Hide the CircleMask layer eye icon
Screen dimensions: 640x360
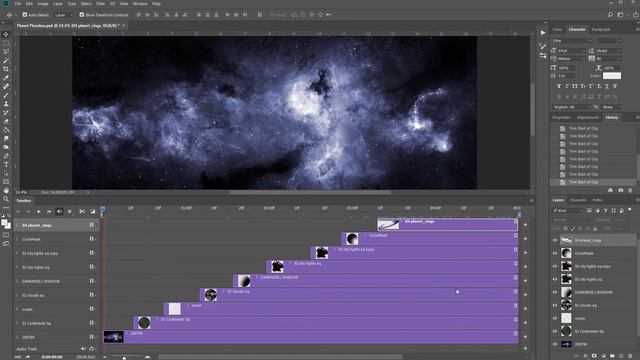(x=555, y=253)
